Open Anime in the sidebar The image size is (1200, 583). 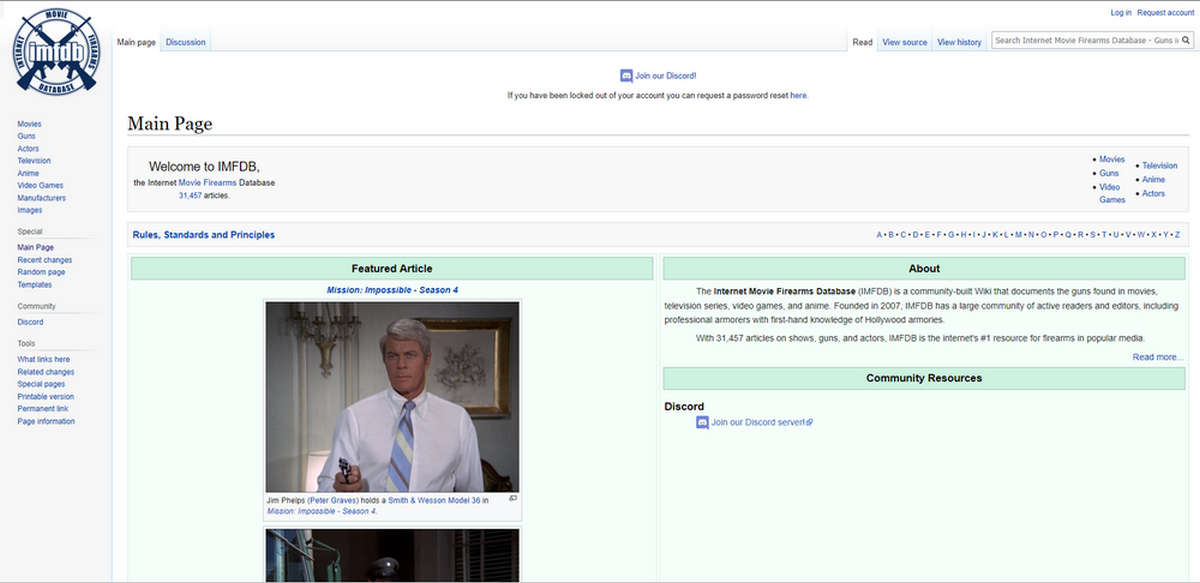click(28, 173)
